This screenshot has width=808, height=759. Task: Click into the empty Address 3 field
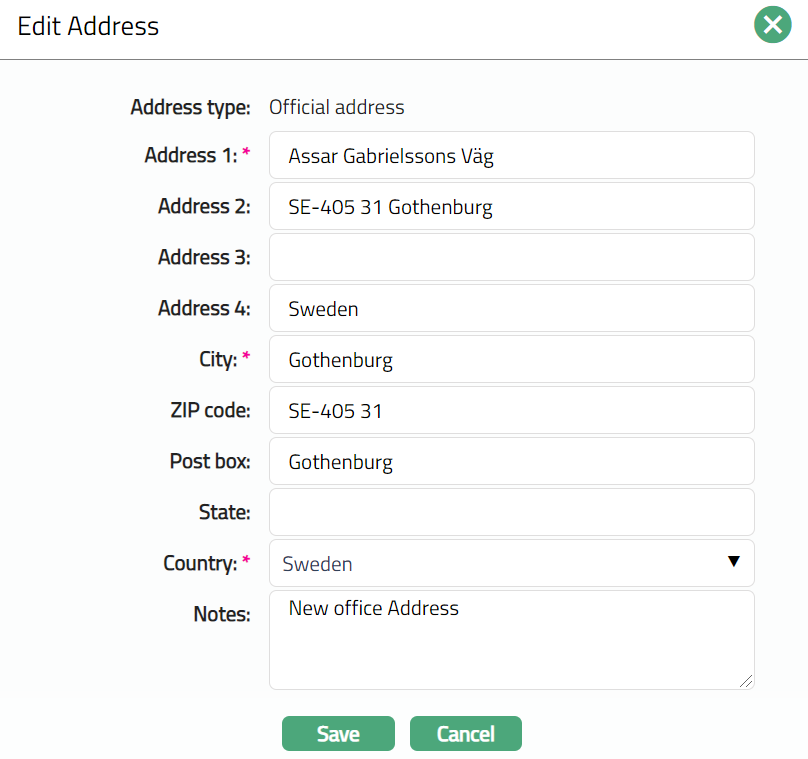[x=511, y=258]
